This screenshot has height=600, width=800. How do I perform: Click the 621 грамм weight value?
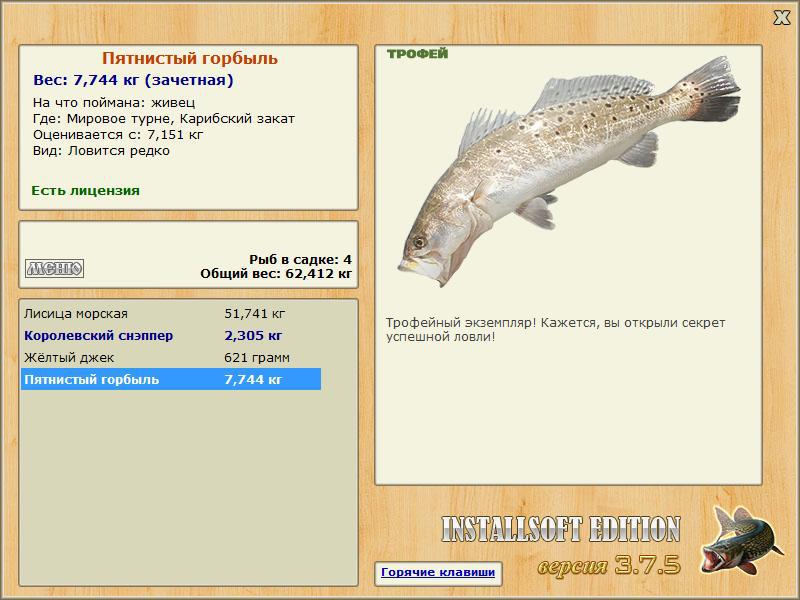pyautogui.click(x=257, y=358)
